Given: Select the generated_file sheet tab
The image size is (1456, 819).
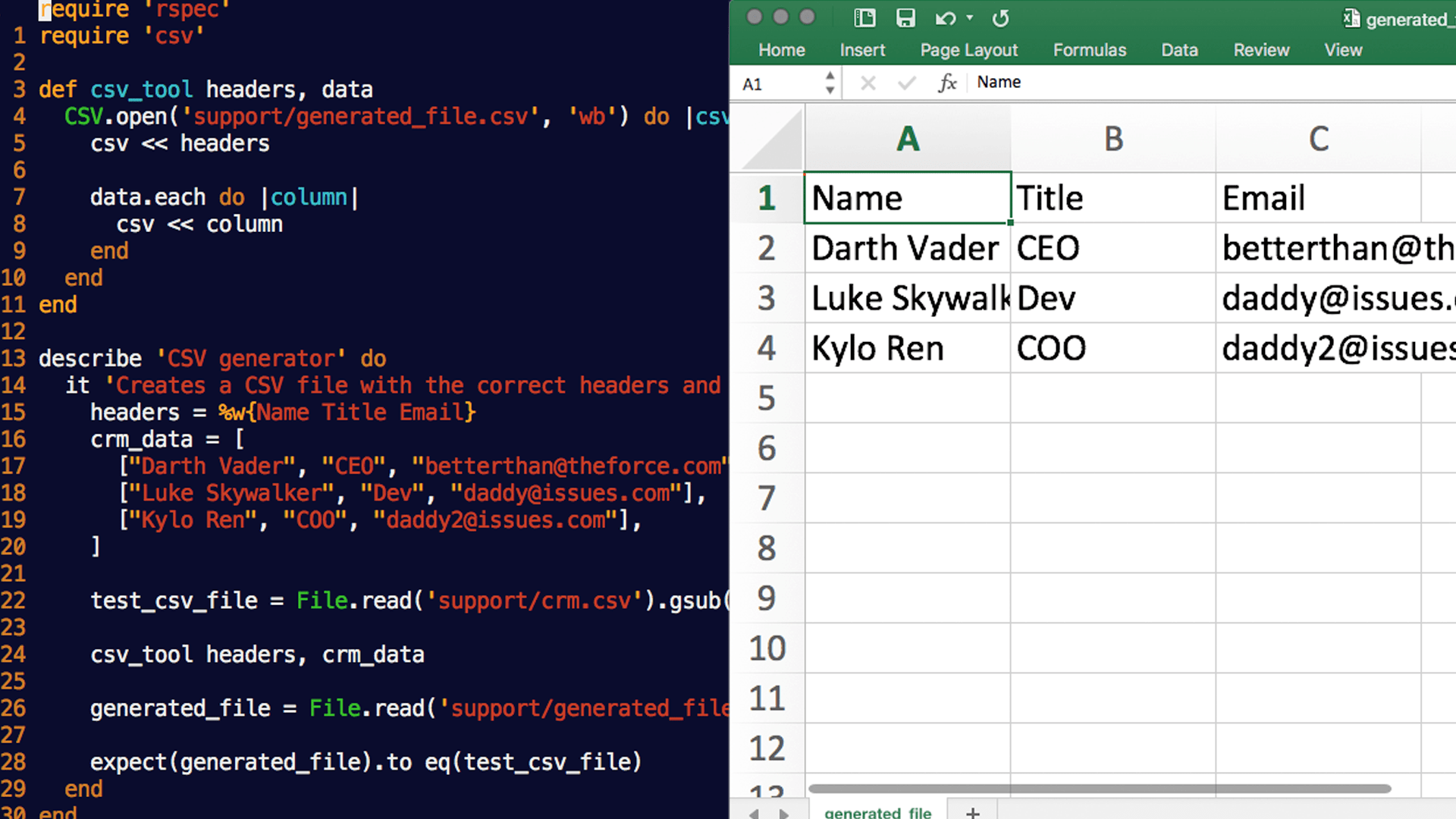Looking at the screenshot, I should (x=877, y=811).
